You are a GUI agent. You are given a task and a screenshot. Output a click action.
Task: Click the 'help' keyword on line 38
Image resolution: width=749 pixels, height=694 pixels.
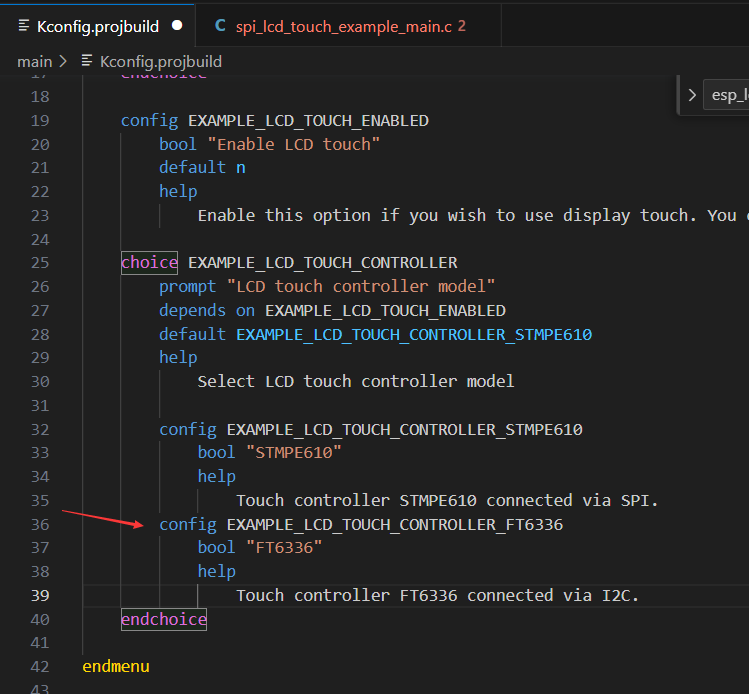click(217, 571)
